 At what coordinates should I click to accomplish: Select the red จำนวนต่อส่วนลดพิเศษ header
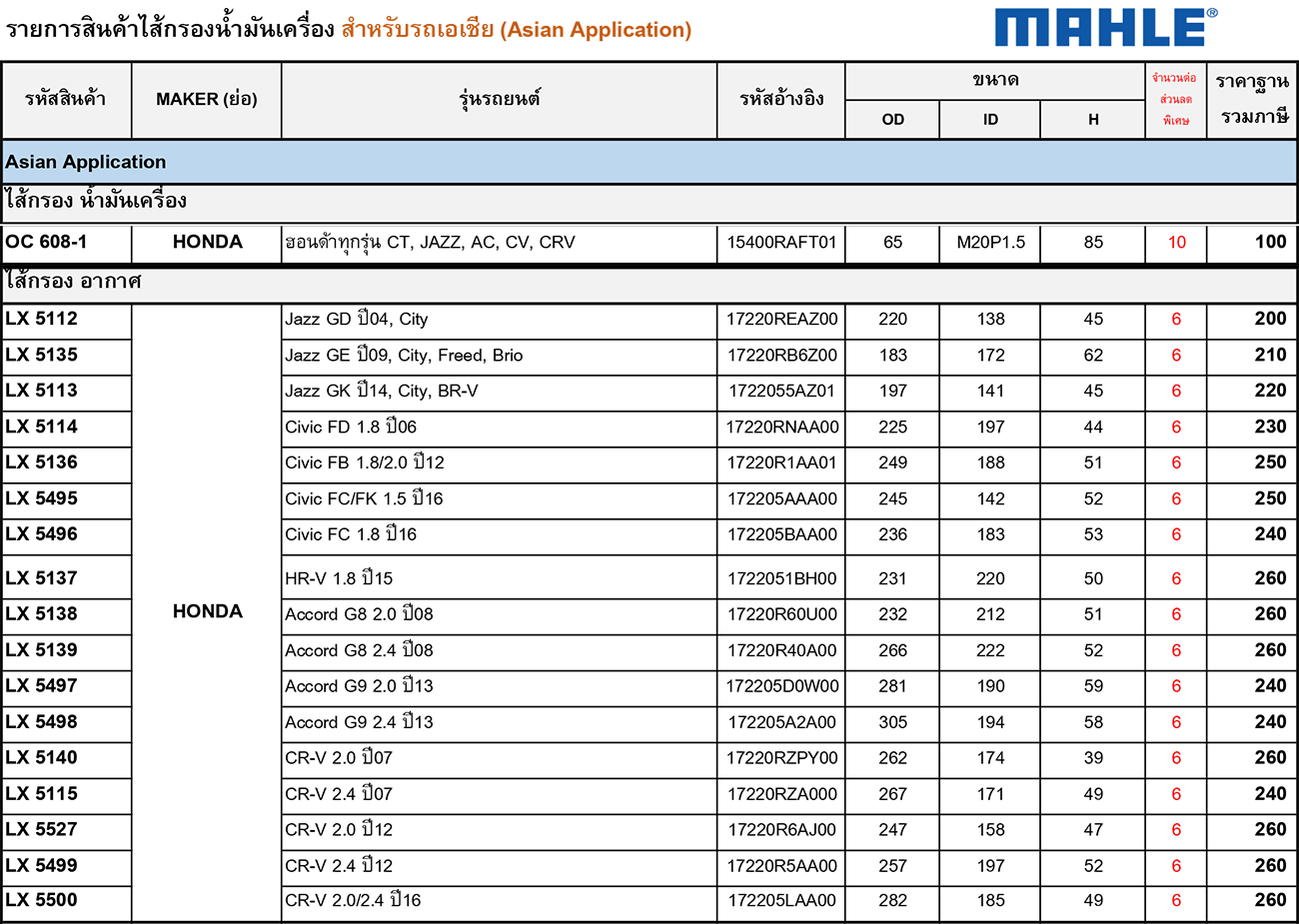1175,99
